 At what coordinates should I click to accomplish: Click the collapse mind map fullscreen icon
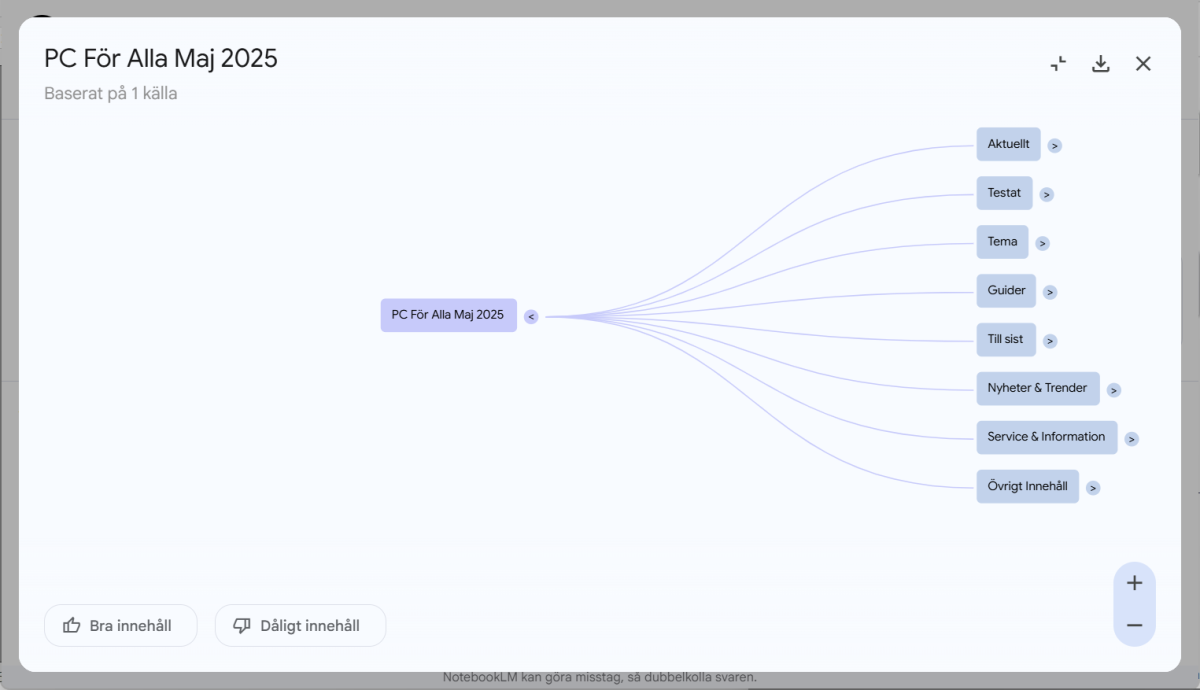click(x=1058, y=64)
